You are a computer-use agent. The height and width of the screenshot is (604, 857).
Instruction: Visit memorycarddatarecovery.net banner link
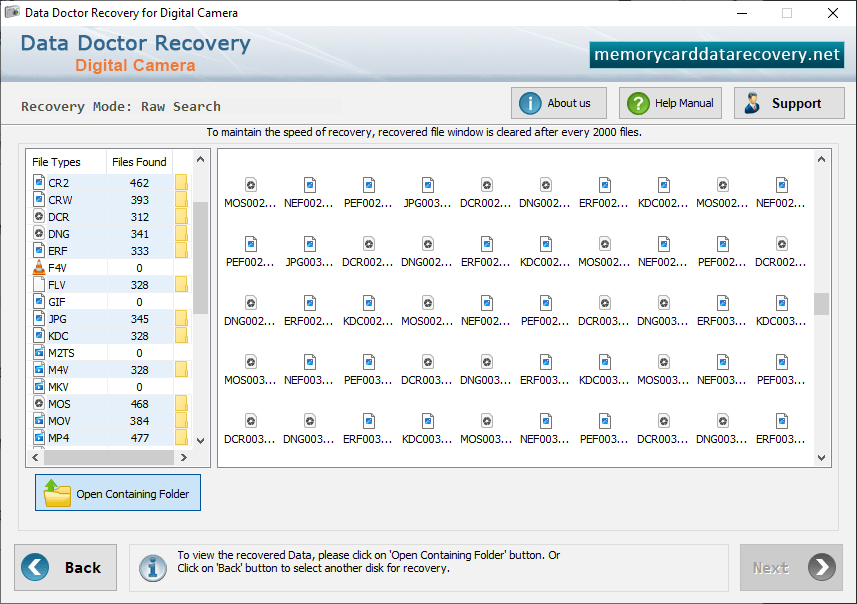click(717, 55)
